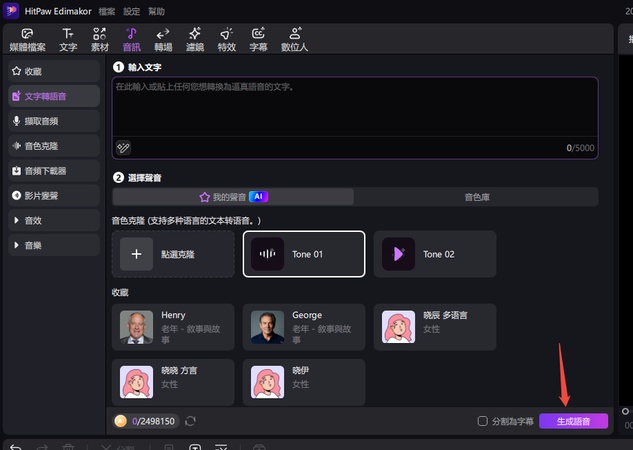Click into the text input area
Viewport: 633px width, 450px height.
355,107
